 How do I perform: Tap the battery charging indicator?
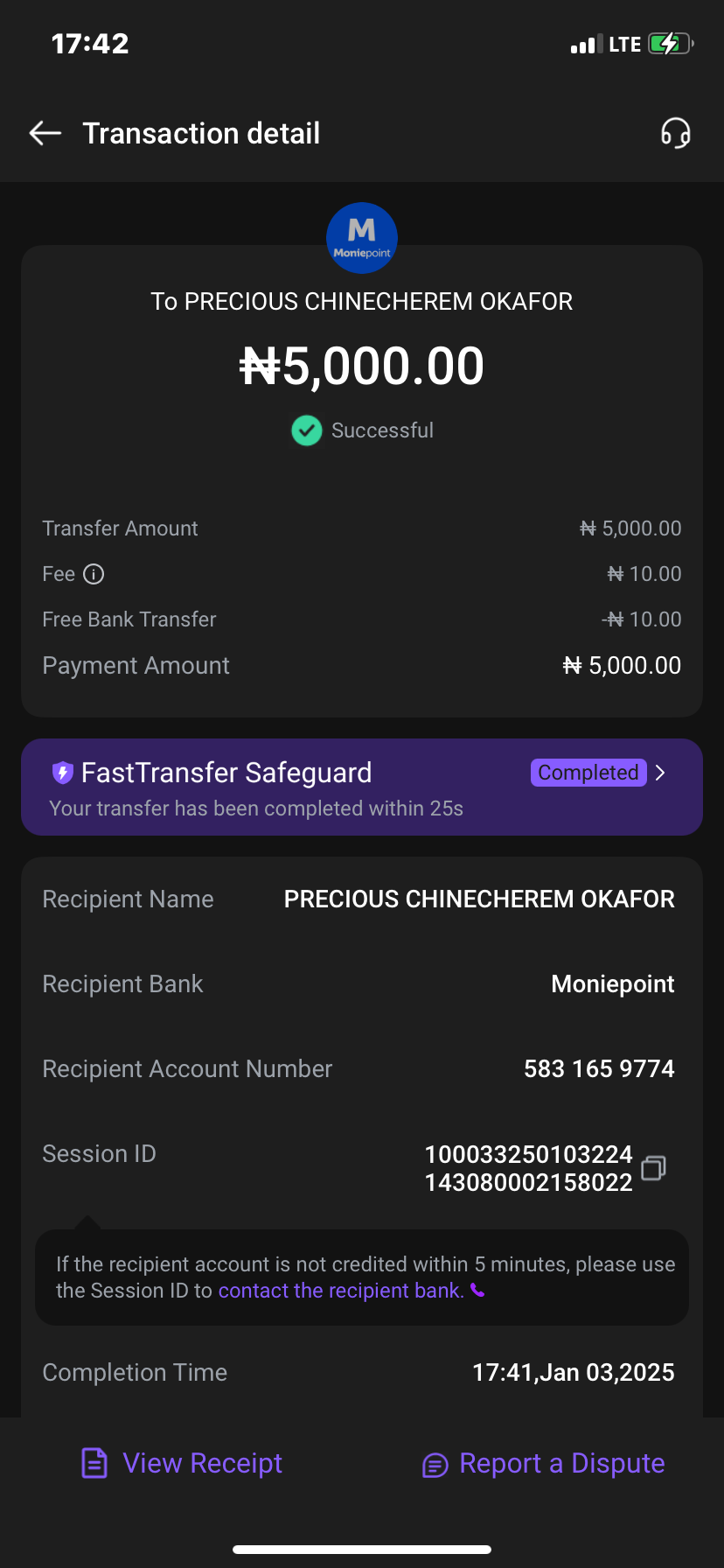coord(670,44)
